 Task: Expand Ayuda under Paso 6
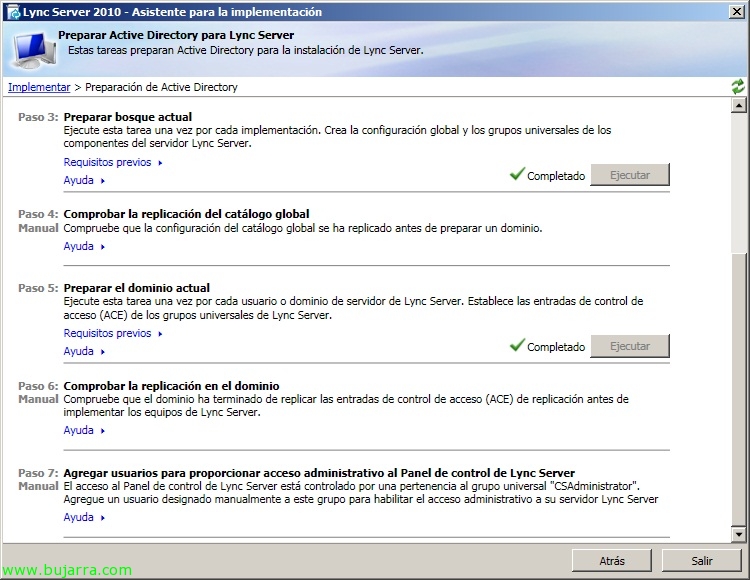(84, 430)
